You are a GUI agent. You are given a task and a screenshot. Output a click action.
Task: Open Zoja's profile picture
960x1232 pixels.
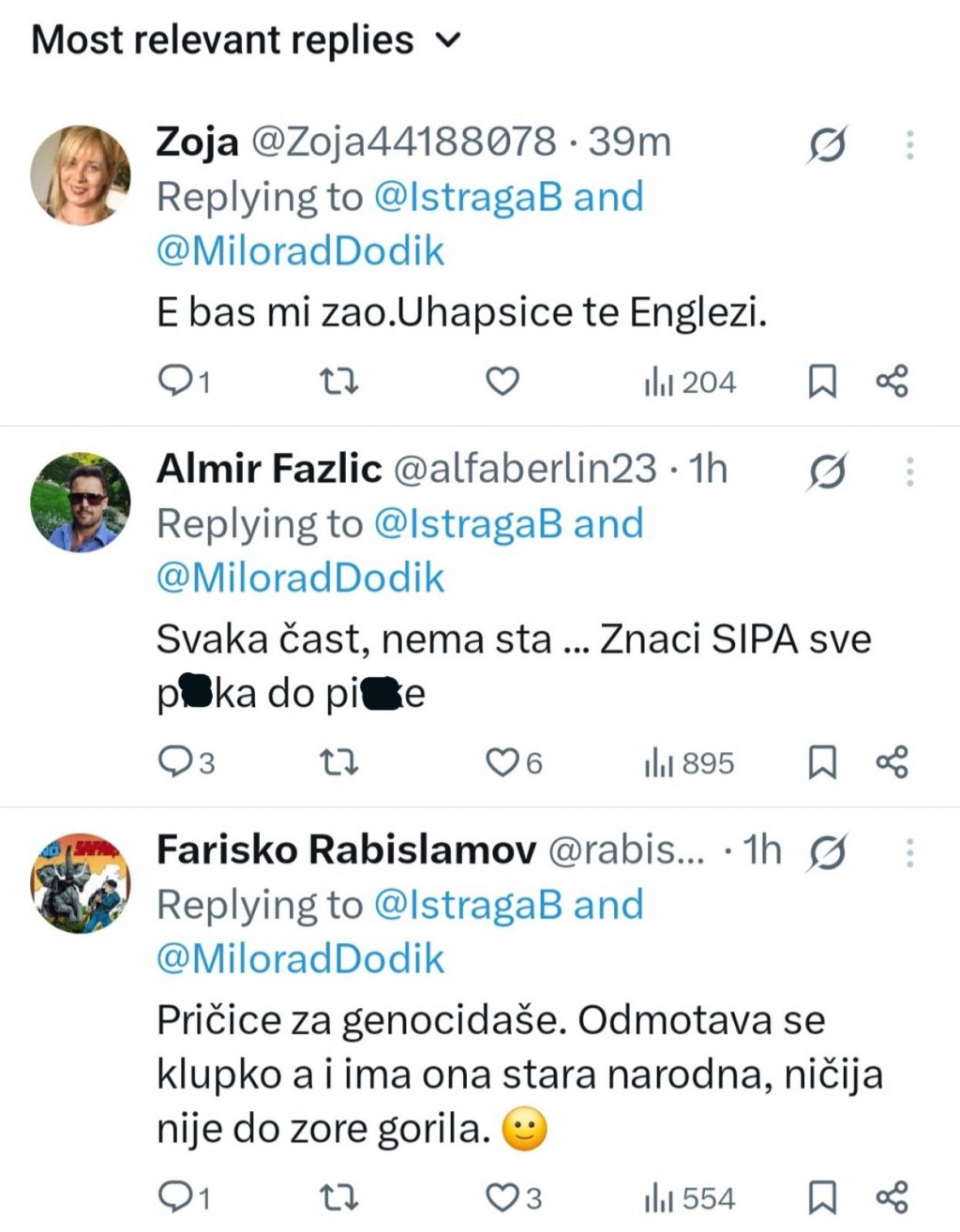click(x=81, y=175)
